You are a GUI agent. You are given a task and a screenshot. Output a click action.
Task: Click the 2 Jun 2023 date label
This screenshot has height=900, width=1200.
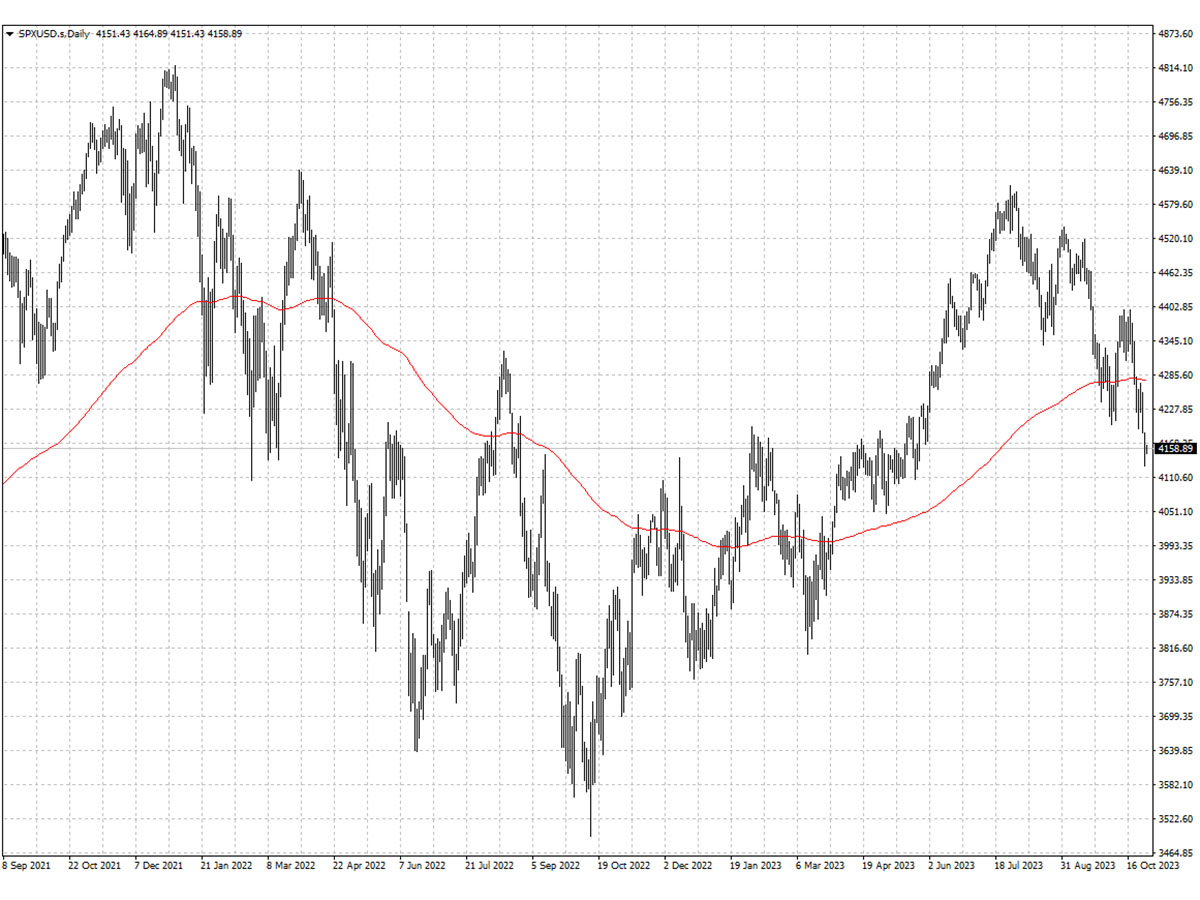point(952,864)
